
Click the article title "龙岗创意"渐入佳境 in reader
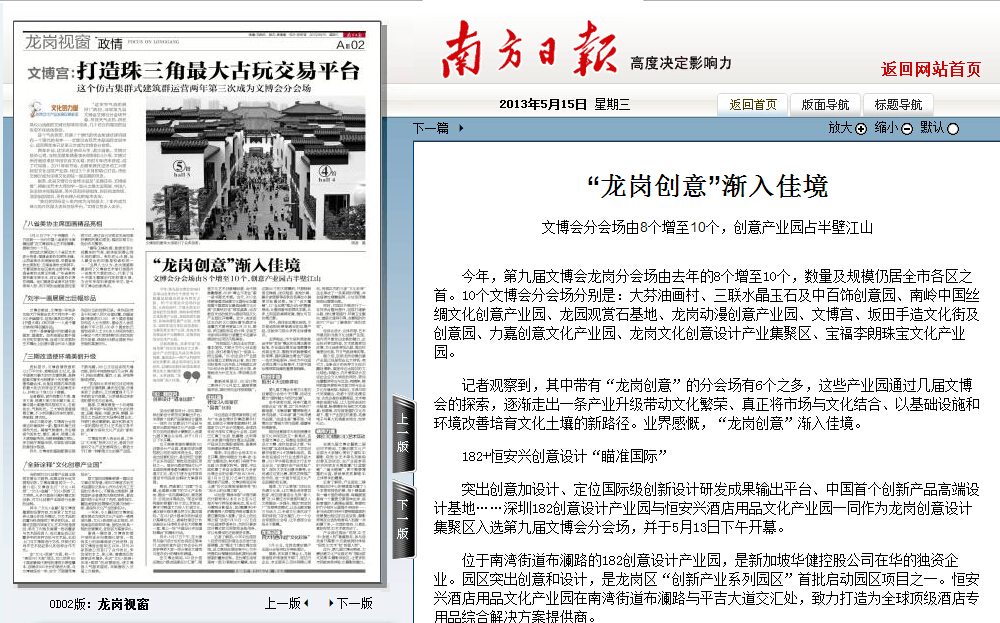point(707,186)
